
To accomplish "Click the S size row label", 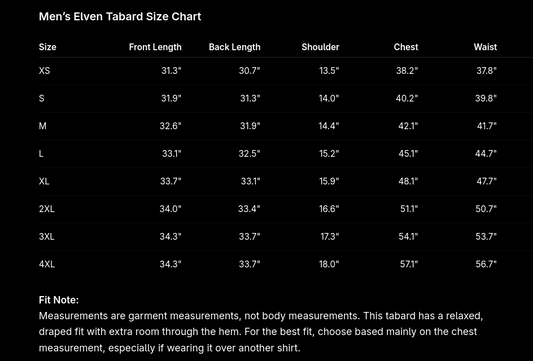I will click(x=41, y=98).
